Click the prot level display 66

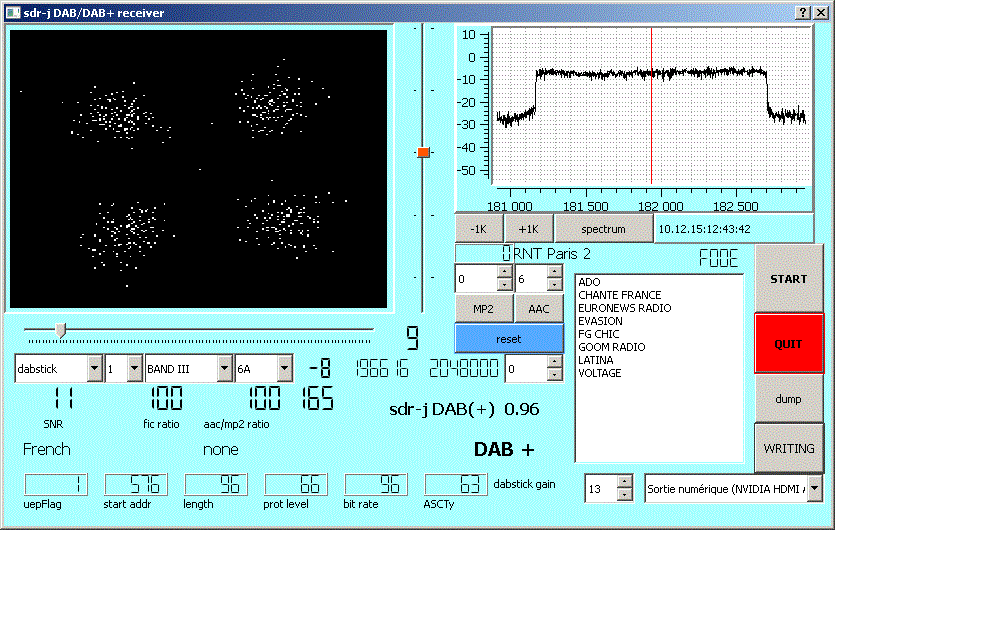click(296, 484)
